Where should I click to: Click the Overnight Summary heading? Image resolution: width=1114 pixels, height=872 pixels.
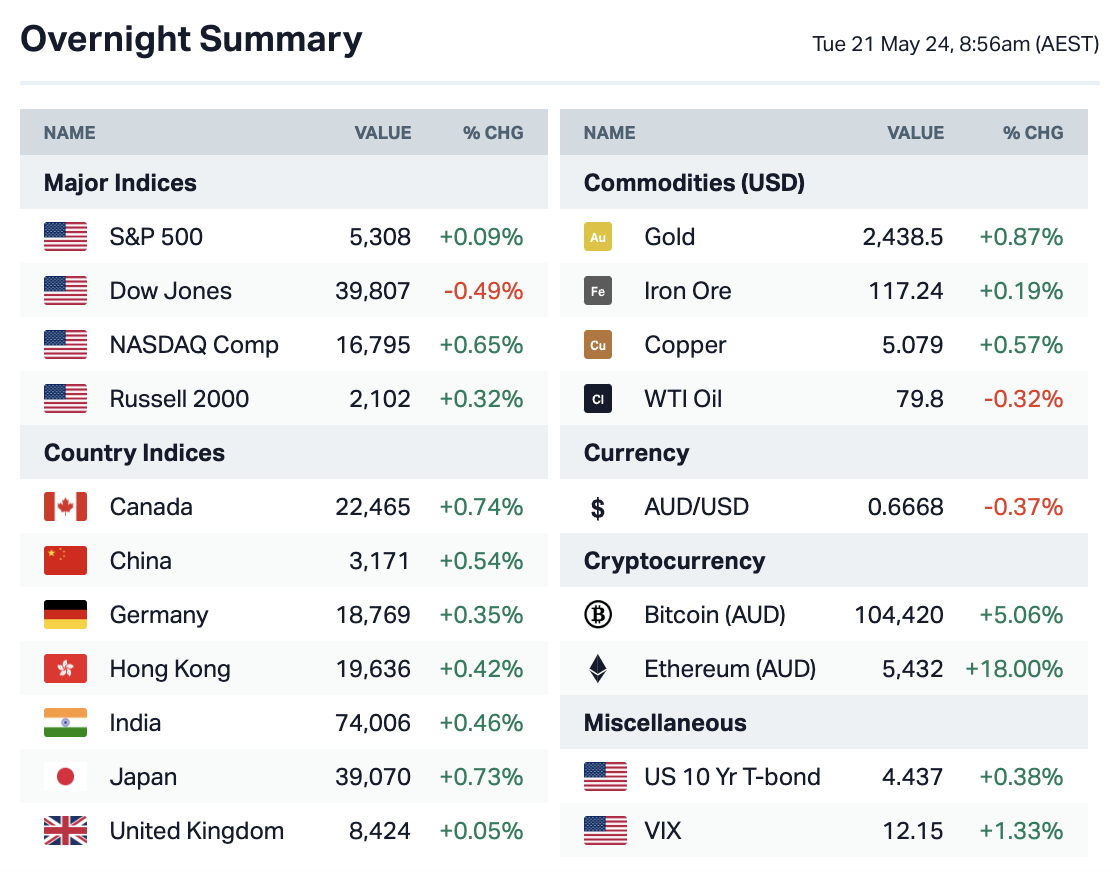click(x=191, y=39)
